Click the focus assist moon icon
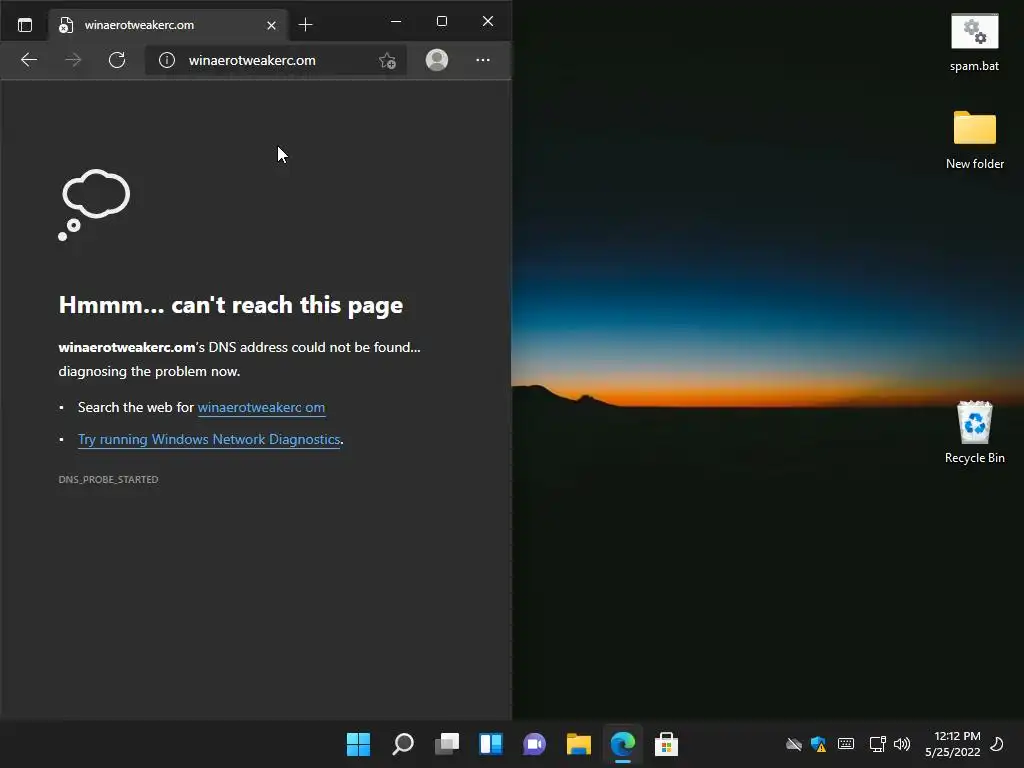Viewport: 1024px width, 768px height. [997, 744]
